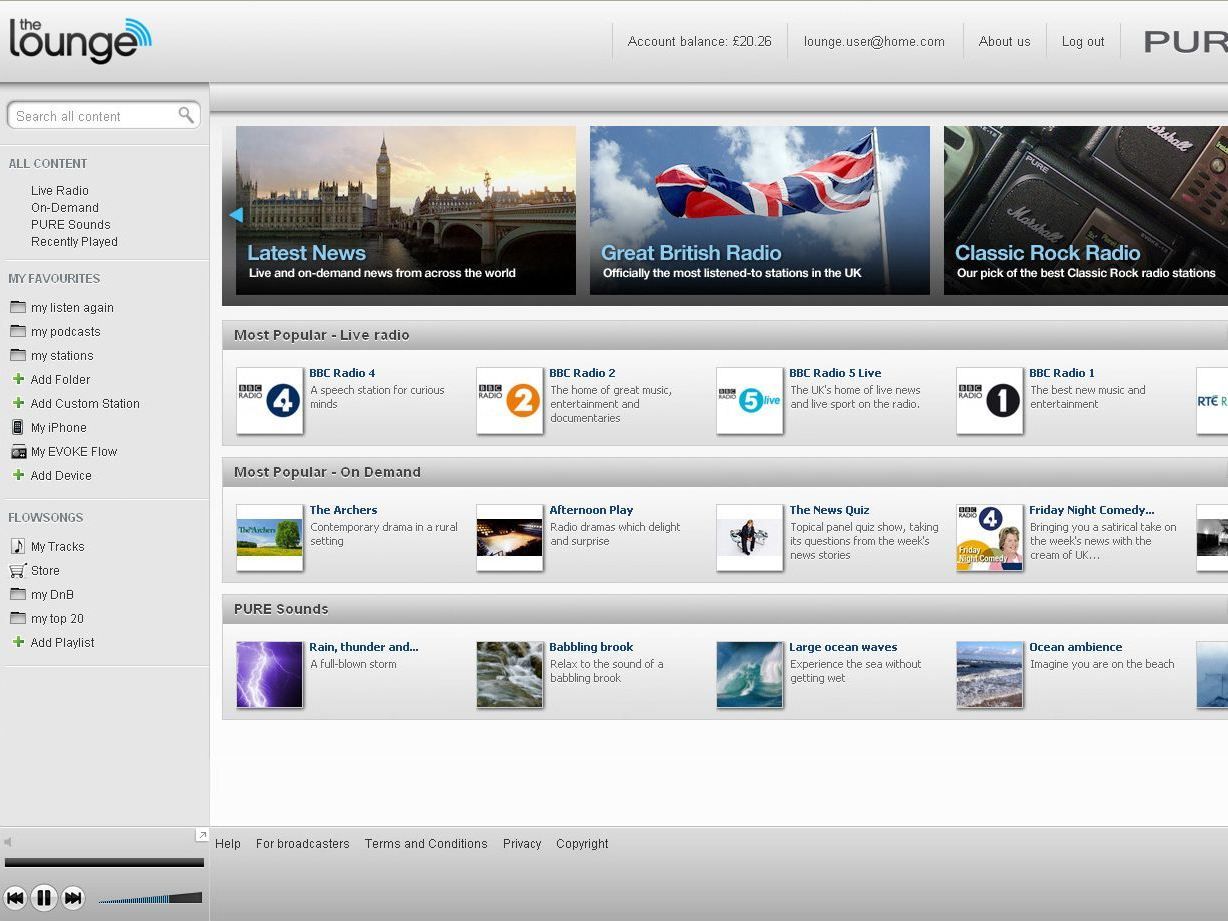
Task: Select the Add Folder plus icon
Action: [18, 379]
